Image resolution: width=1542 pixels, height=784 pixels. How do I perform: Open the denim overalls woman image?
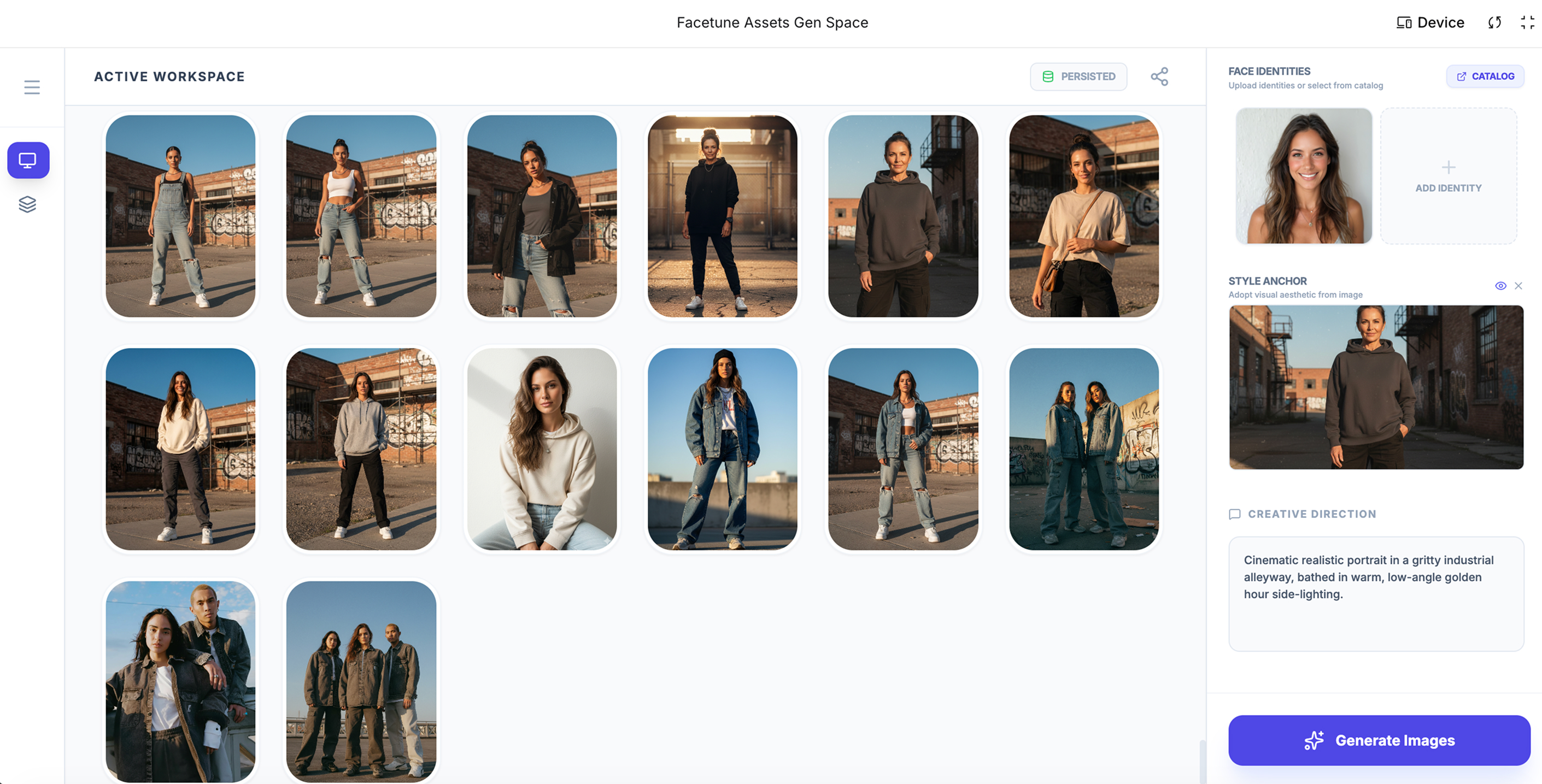tap(180, 216)
